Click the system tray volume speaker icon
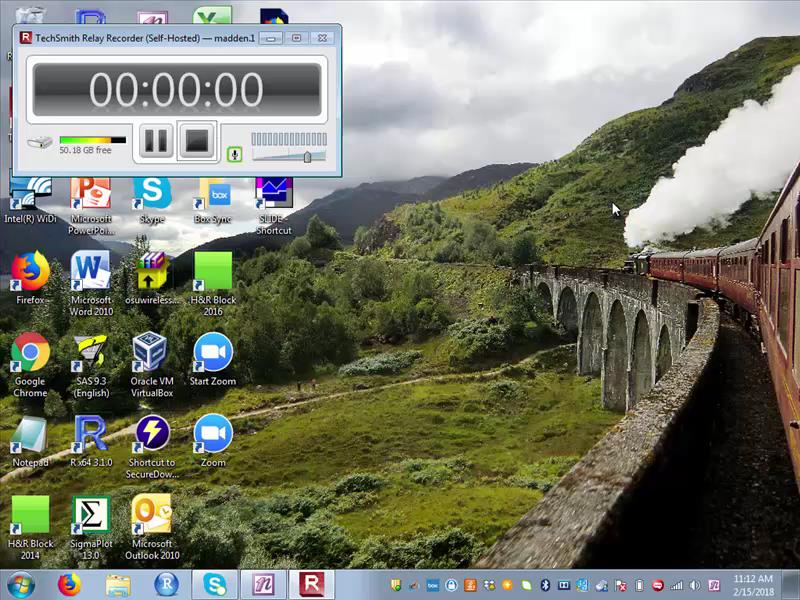This screenshot has height=600, width=800. tap(695, 585)
